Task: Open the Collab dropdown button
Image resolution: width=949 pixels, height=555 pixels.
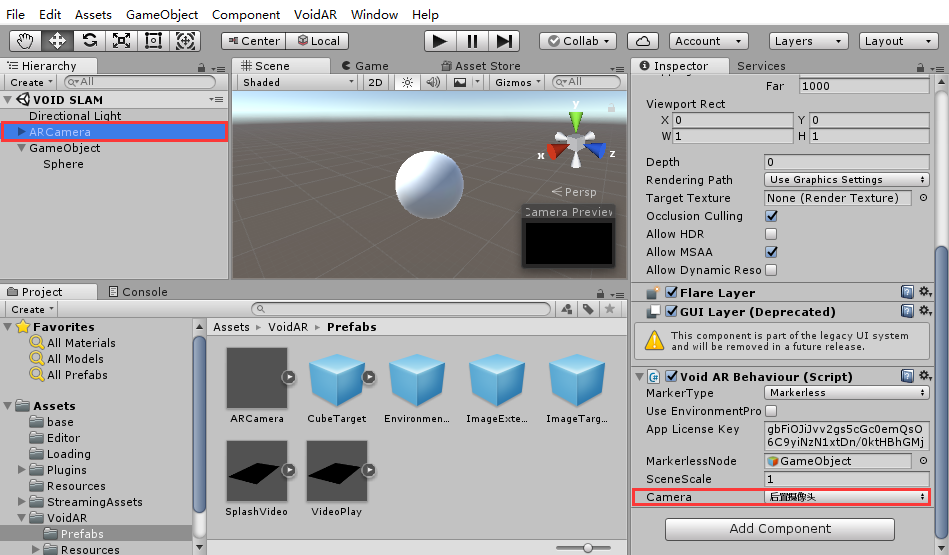Action: pos(580,41)
